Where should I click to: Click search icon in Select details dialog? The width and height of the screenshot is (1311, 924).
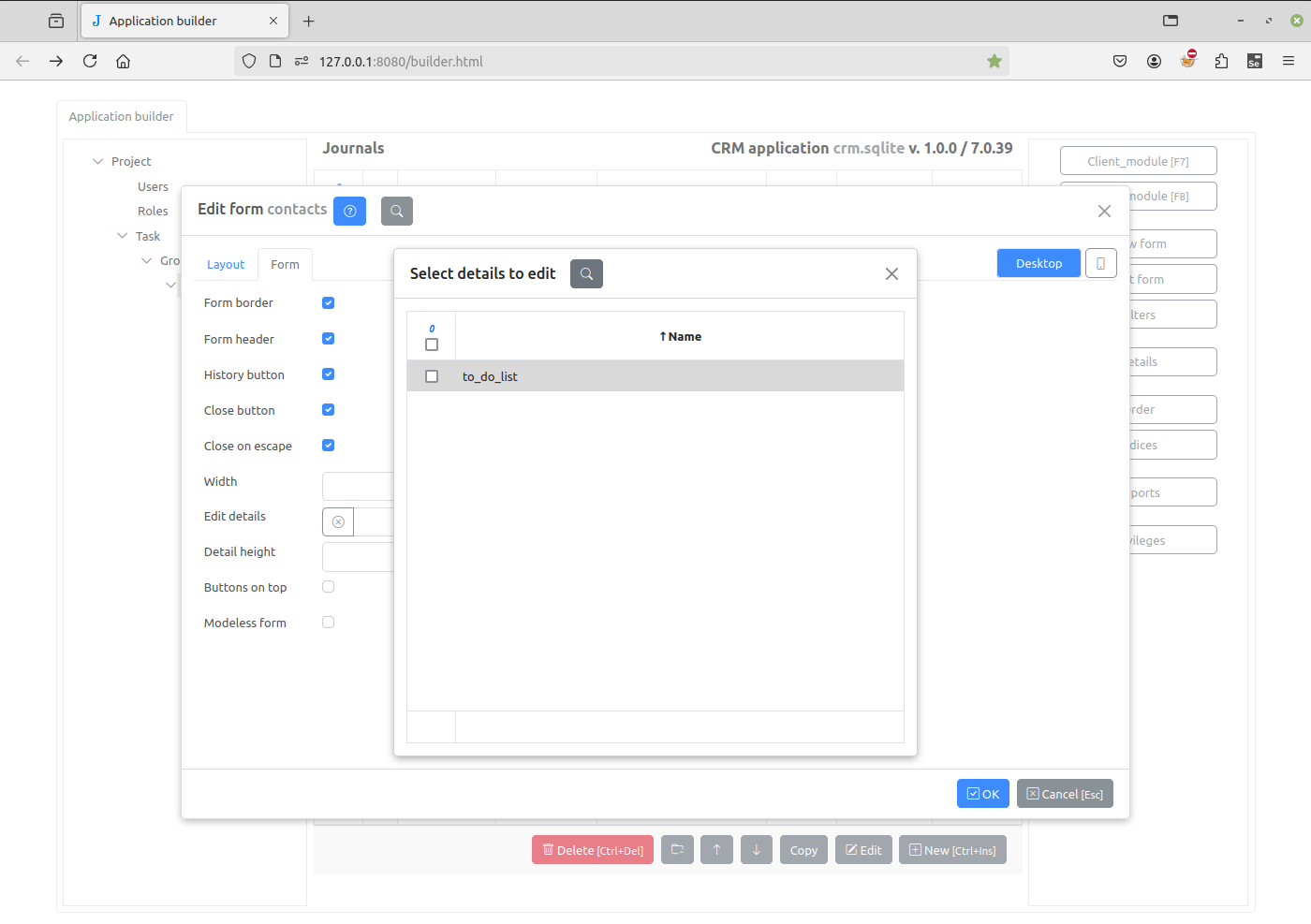point(586,273)
